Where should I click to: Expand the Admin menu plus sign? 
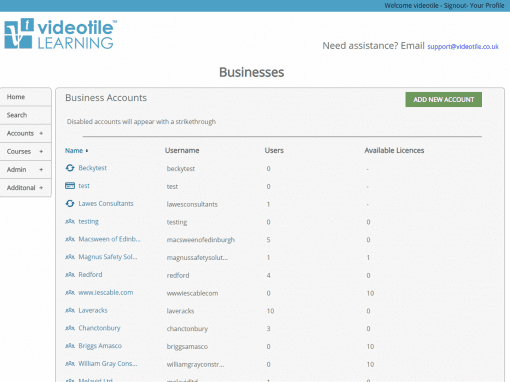pyautogui.click(x=41, y=169)
